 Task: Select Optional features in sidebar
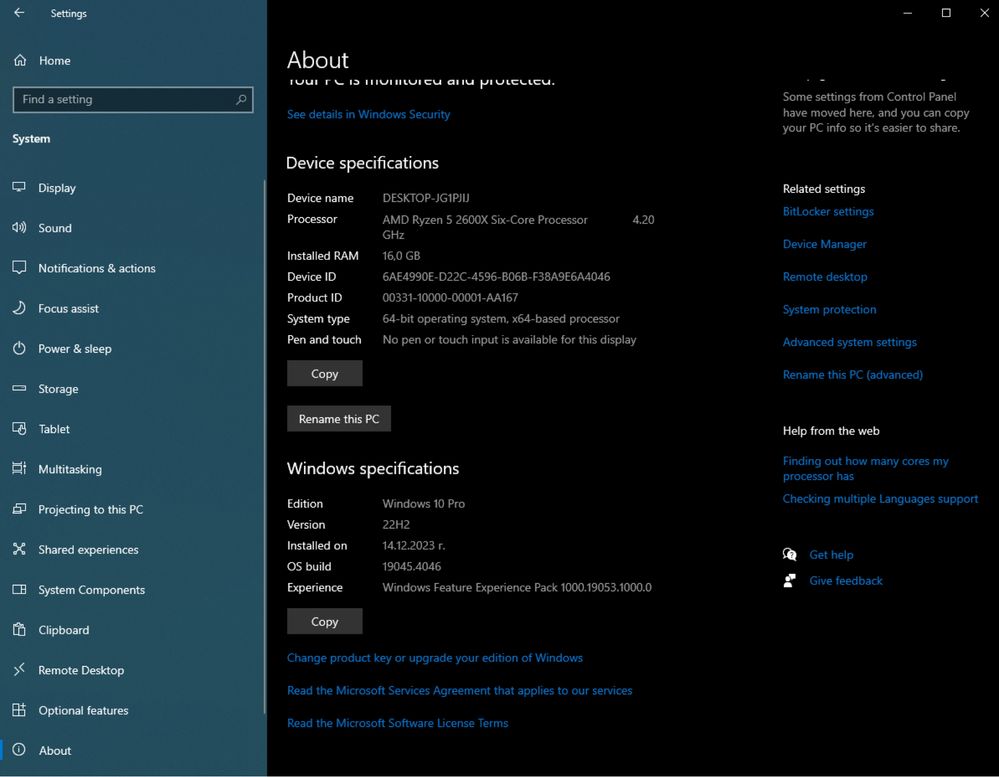coord(133,710)
